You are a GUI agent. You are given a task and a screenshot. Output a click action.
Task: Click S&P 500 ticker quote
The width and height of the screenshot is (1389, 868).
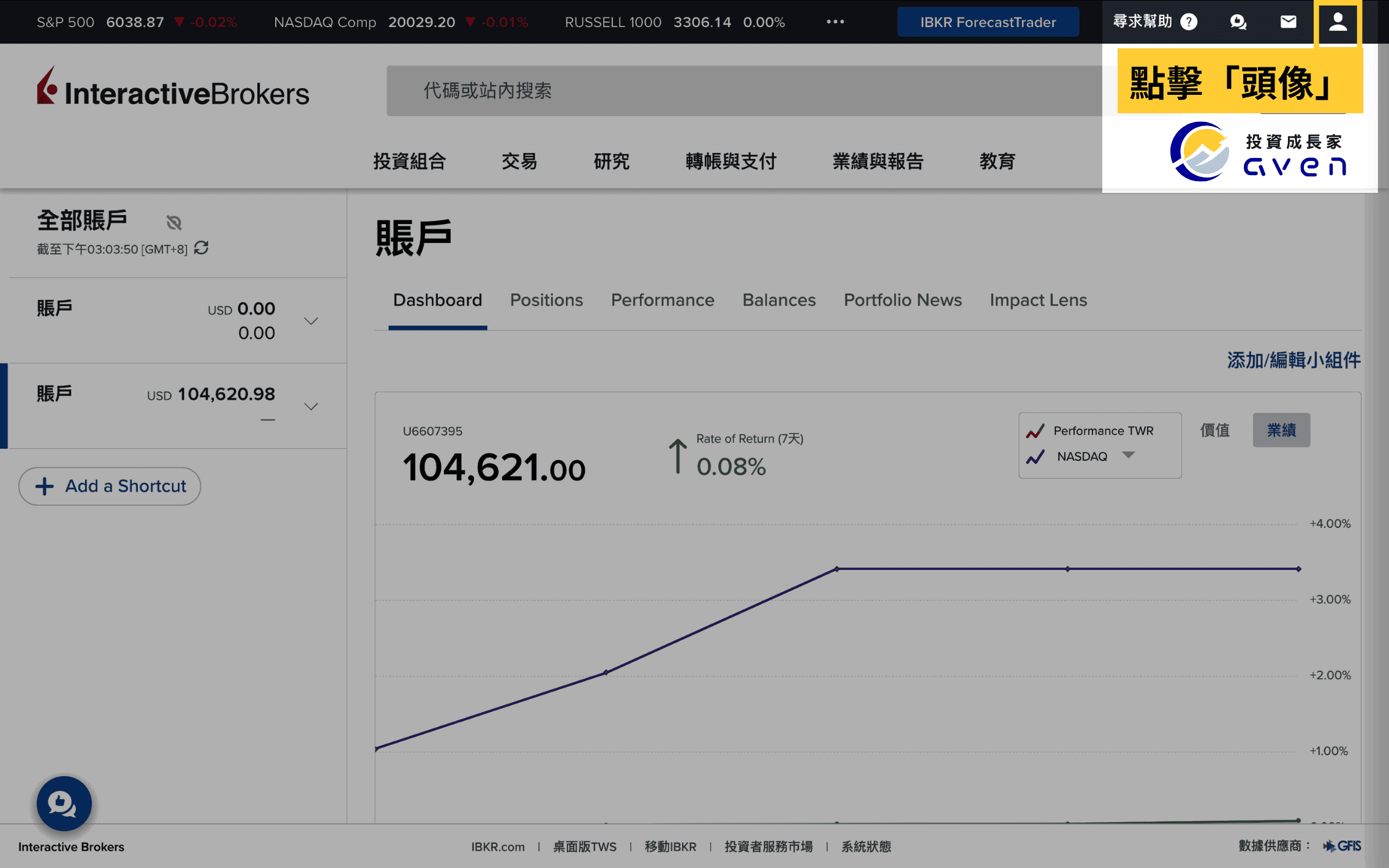[x=137, y=22]
